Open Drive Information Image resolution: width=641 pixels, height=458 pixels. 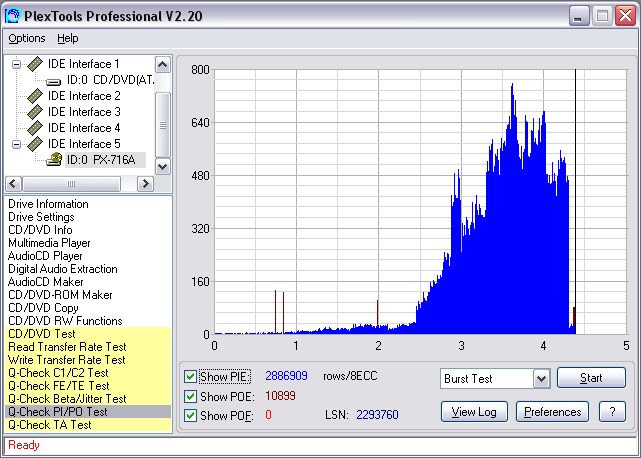tap(48, 204)
